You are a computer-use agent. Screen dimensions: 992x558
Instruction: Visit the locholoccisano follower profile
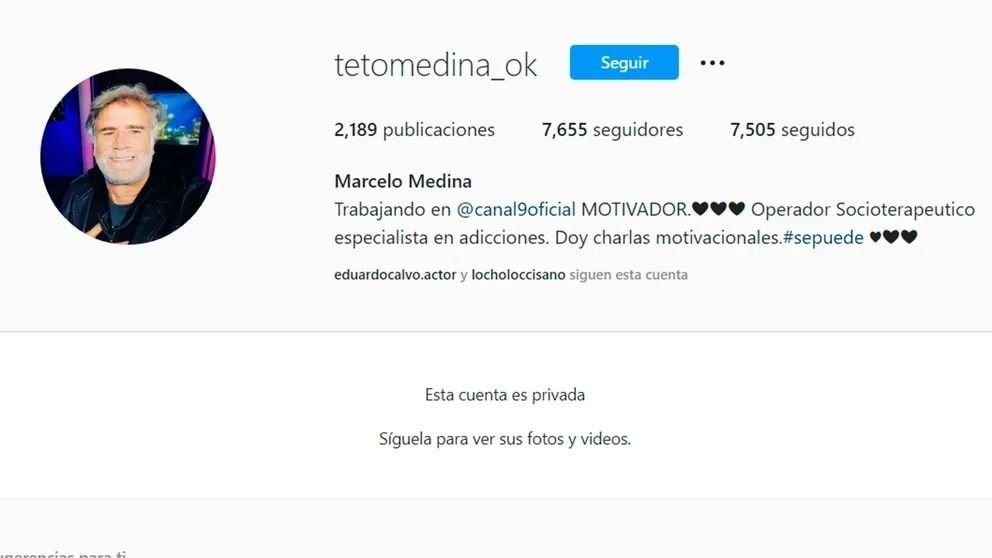click(x=518, y=275)
